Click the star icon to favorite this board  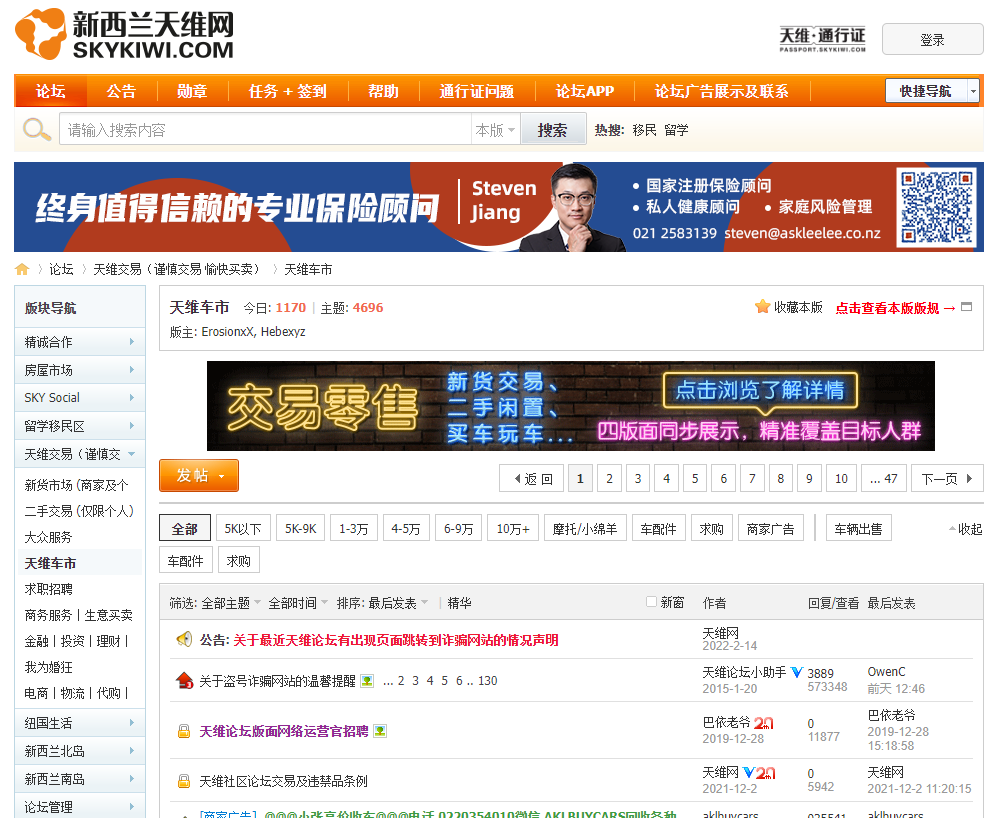point(762,307)
